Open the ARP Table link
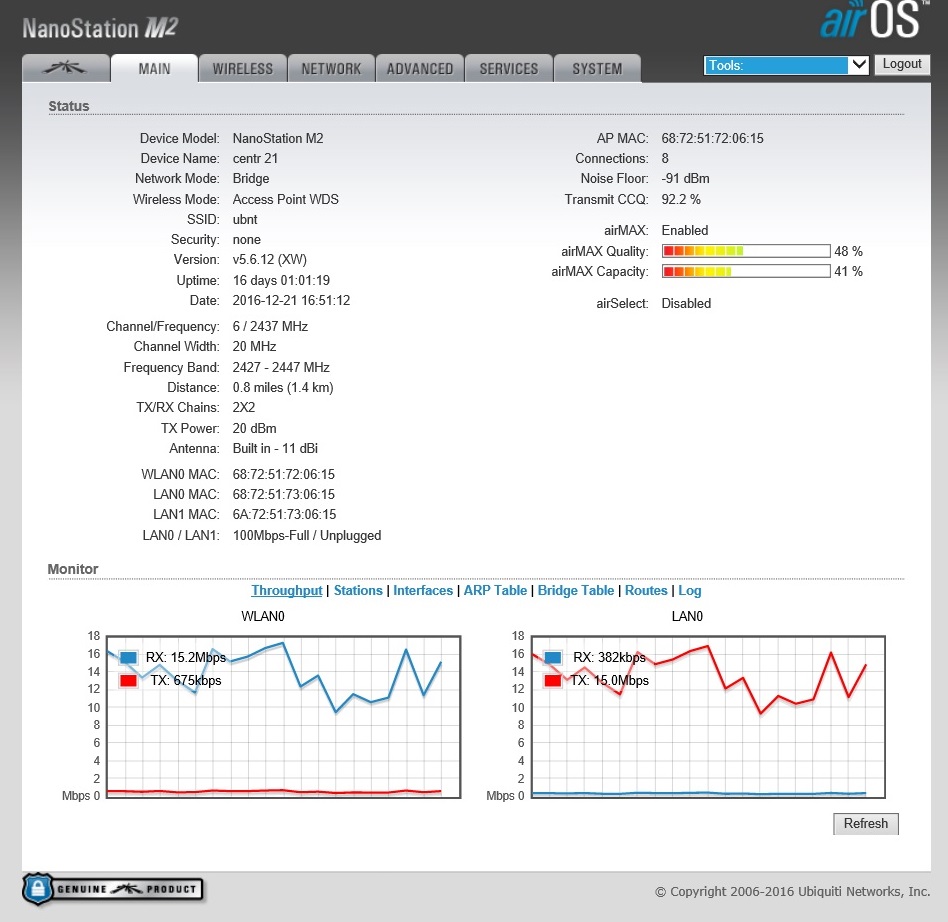The image size is (948, 922). (495, 590)
